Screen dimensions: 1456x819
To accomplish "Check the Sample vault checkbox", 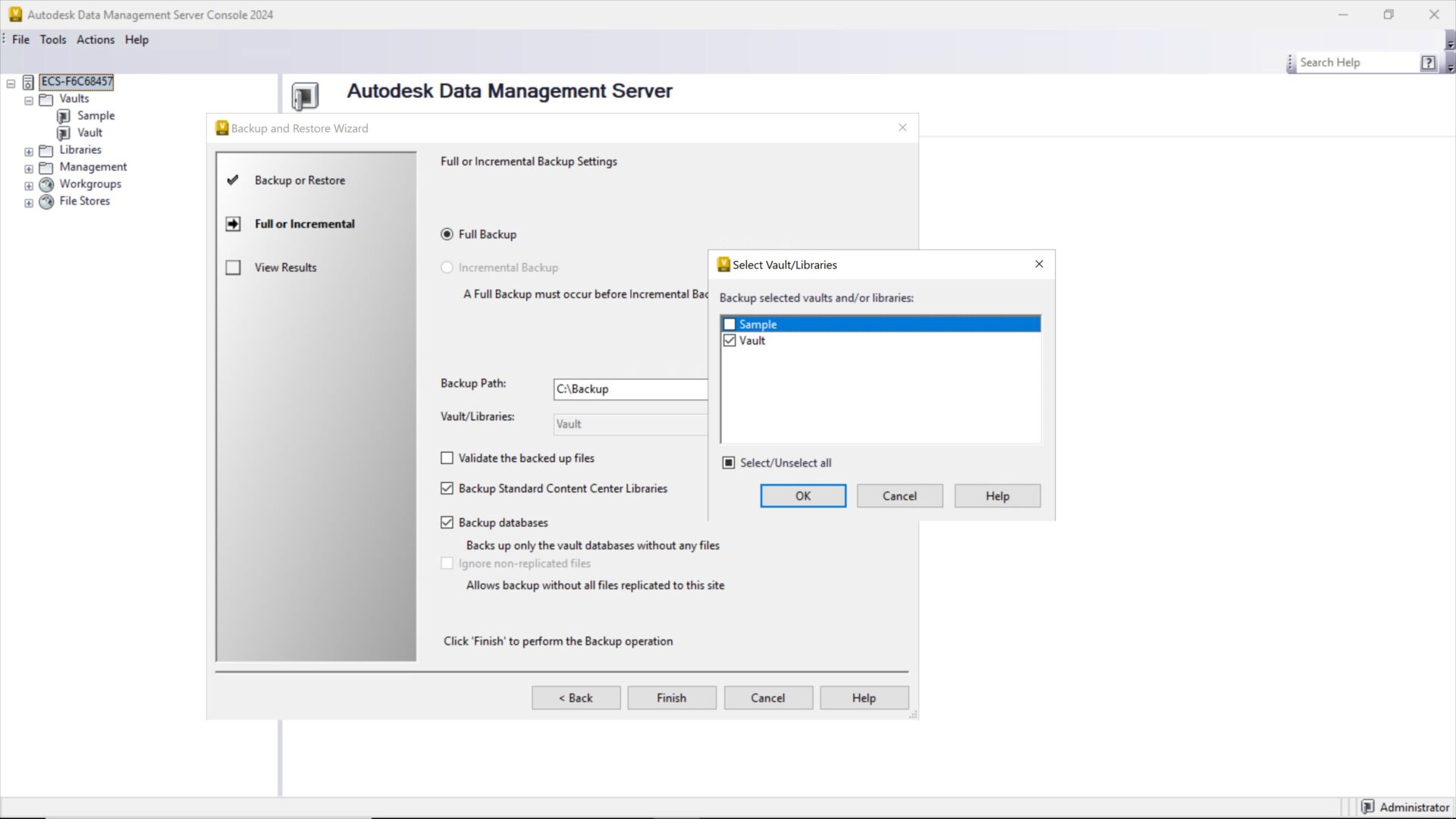I will [x=730, y=325].
